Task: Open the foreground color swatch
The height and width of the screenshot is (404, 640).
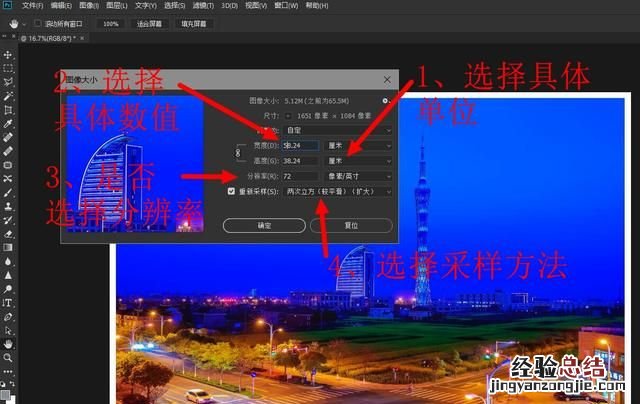Action: point(5,395)
